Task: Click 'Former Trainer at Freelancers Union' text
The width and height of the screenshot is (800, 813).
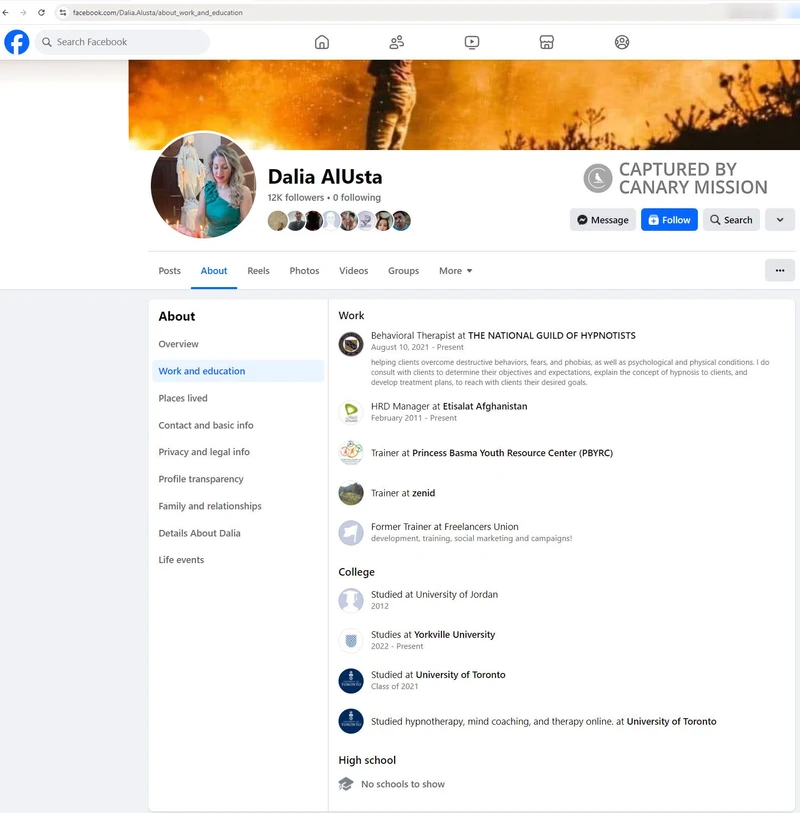Action: click(444, 526)
